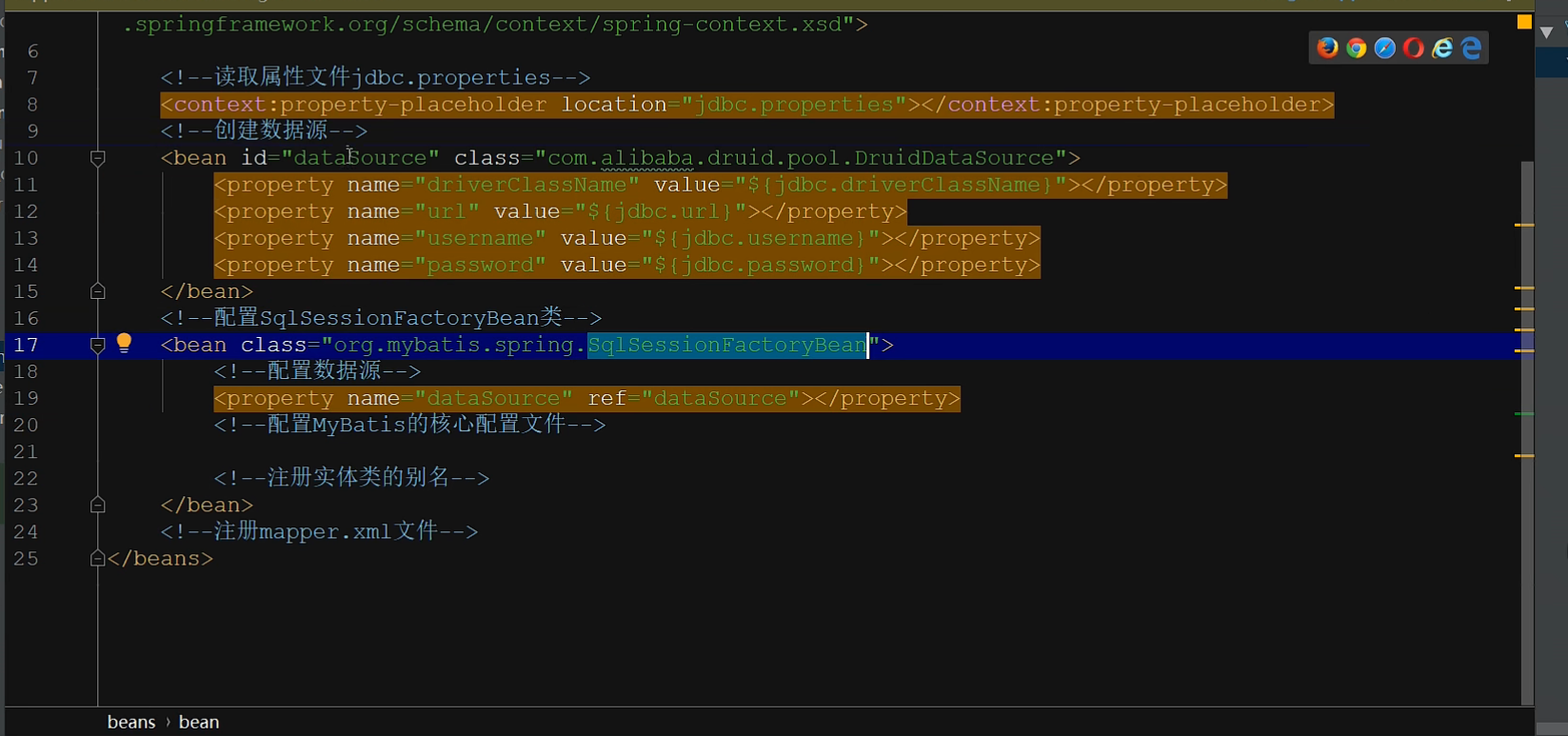Click the 'driverClassName' property name

point(527,185)
